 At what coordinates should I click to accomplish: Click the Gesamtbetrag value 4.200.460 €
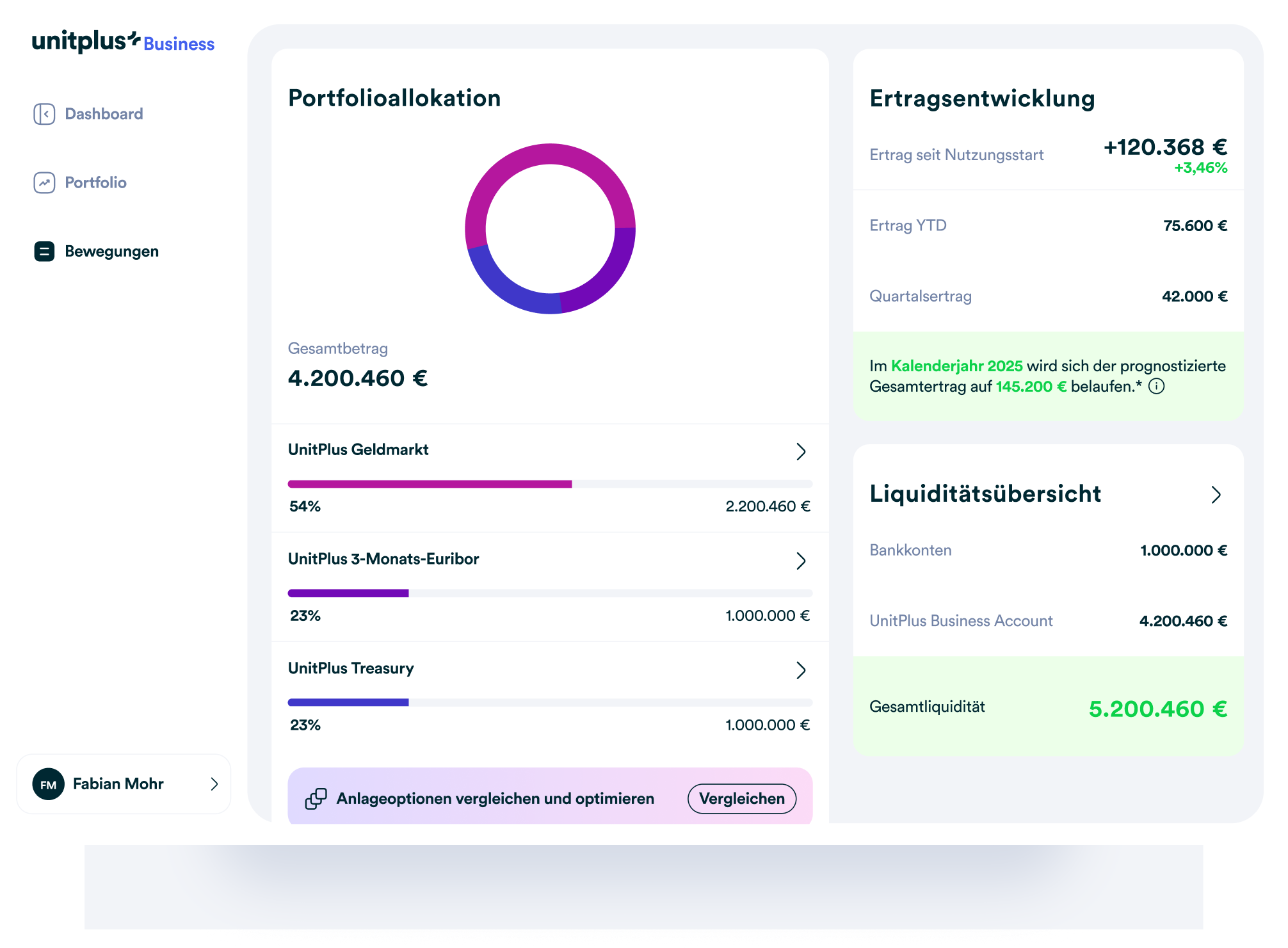pos(358,378)
